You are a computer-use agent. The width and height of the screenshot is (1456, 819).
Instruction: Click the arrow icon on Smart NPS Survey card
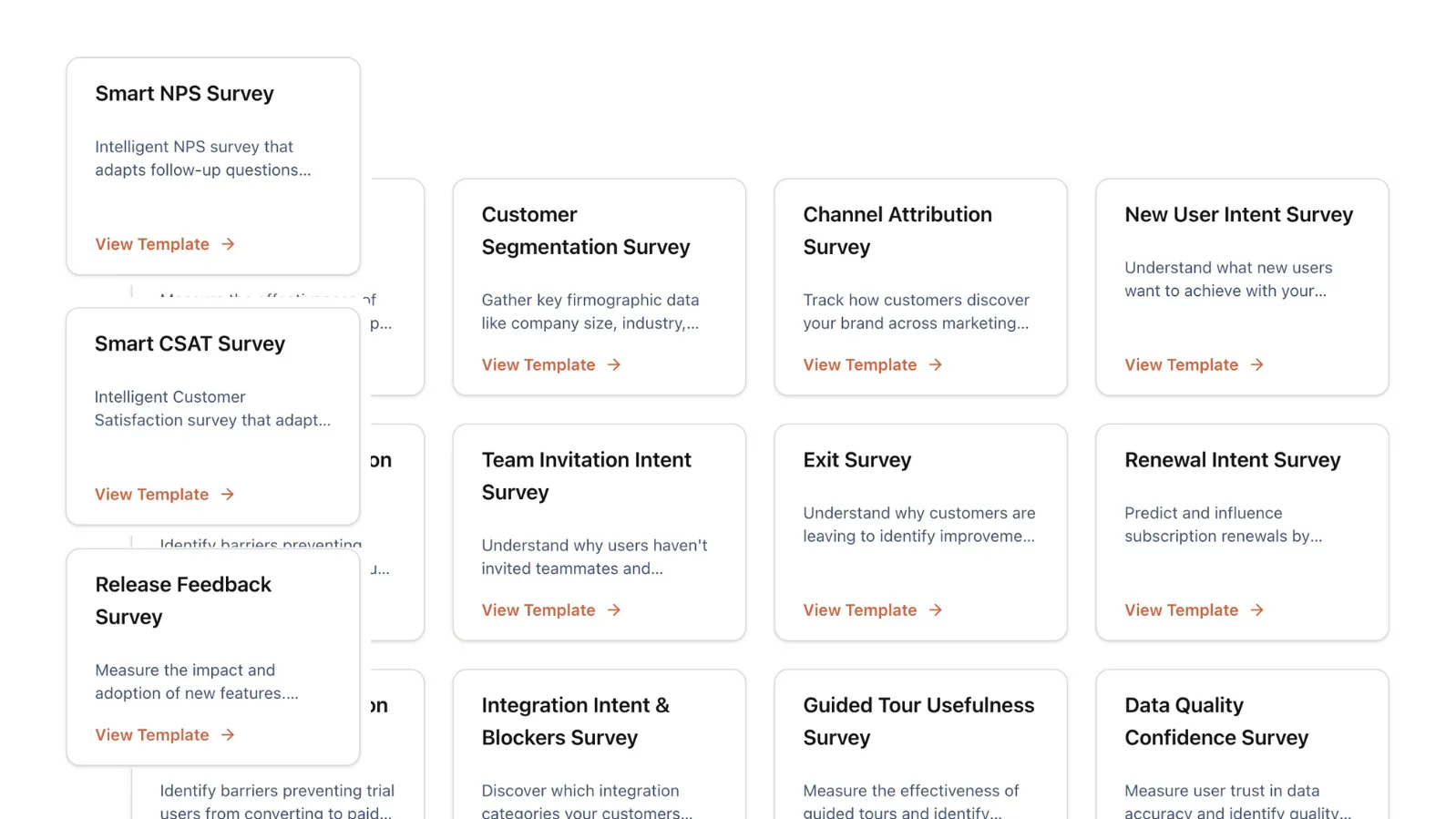click(229, 244)
